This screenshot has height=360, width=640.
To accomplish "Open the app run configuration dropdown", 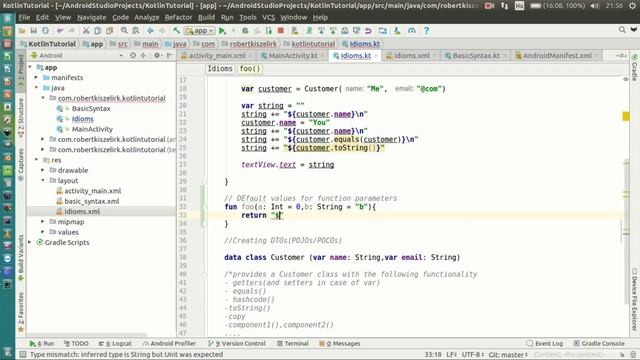I will pyautogui.click(x=200, y=31).
